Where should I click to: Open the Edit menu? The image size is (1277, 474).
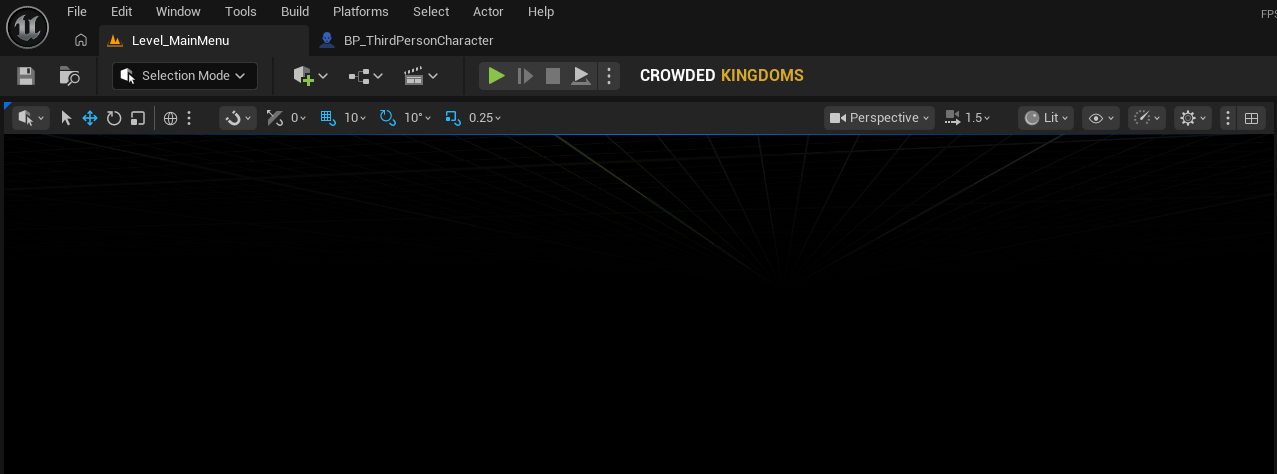coord(122,12)
